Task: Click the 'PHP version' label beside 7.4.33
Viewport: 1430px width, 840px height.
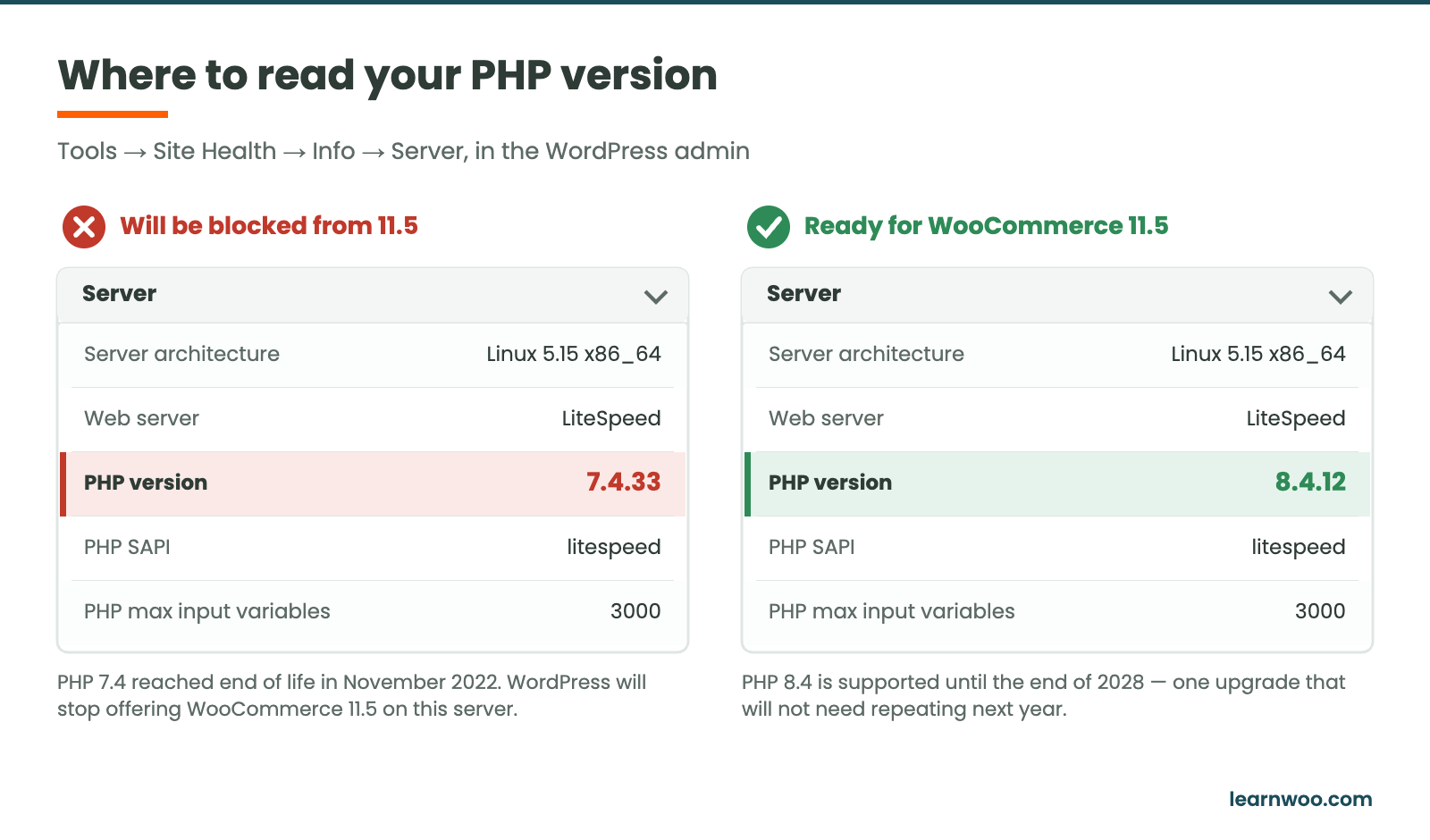Action: [x=146, y=483]
